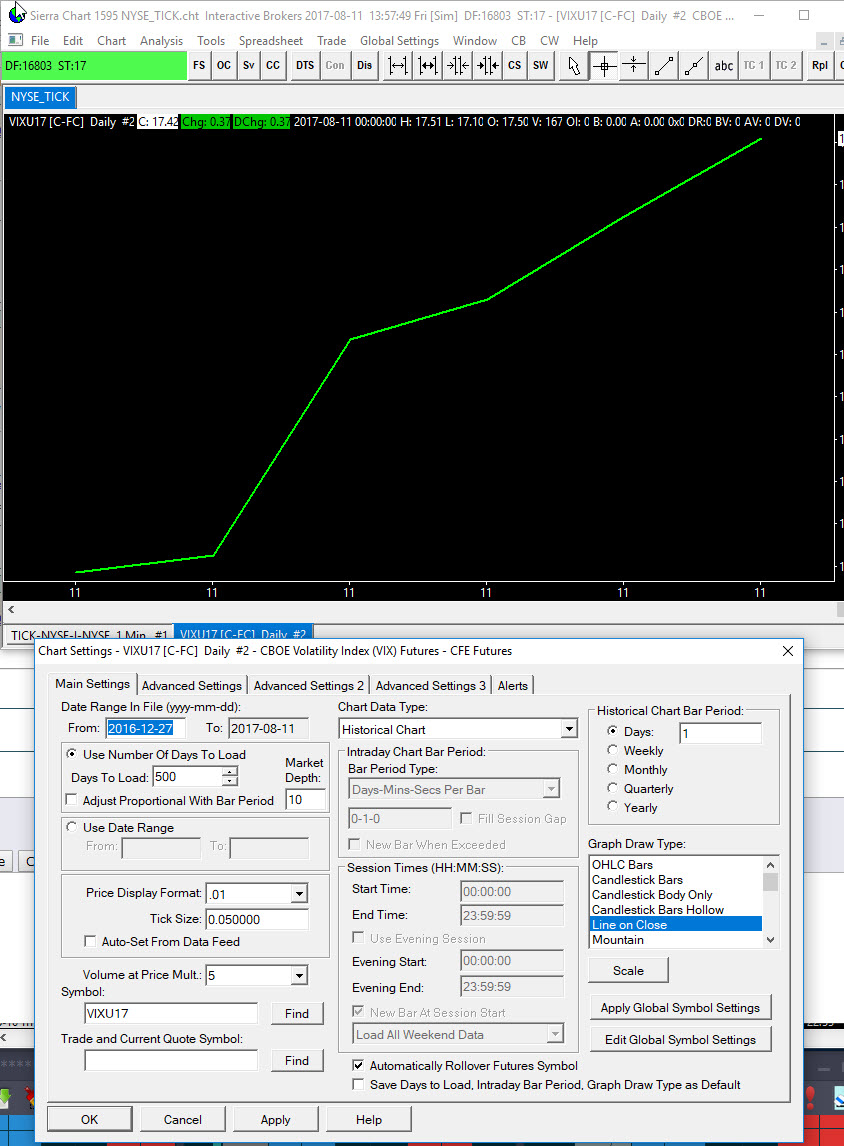Select Use Number Of Days To Load
844x1146 pixels.
pyautogui.click(x=71, y=754)
